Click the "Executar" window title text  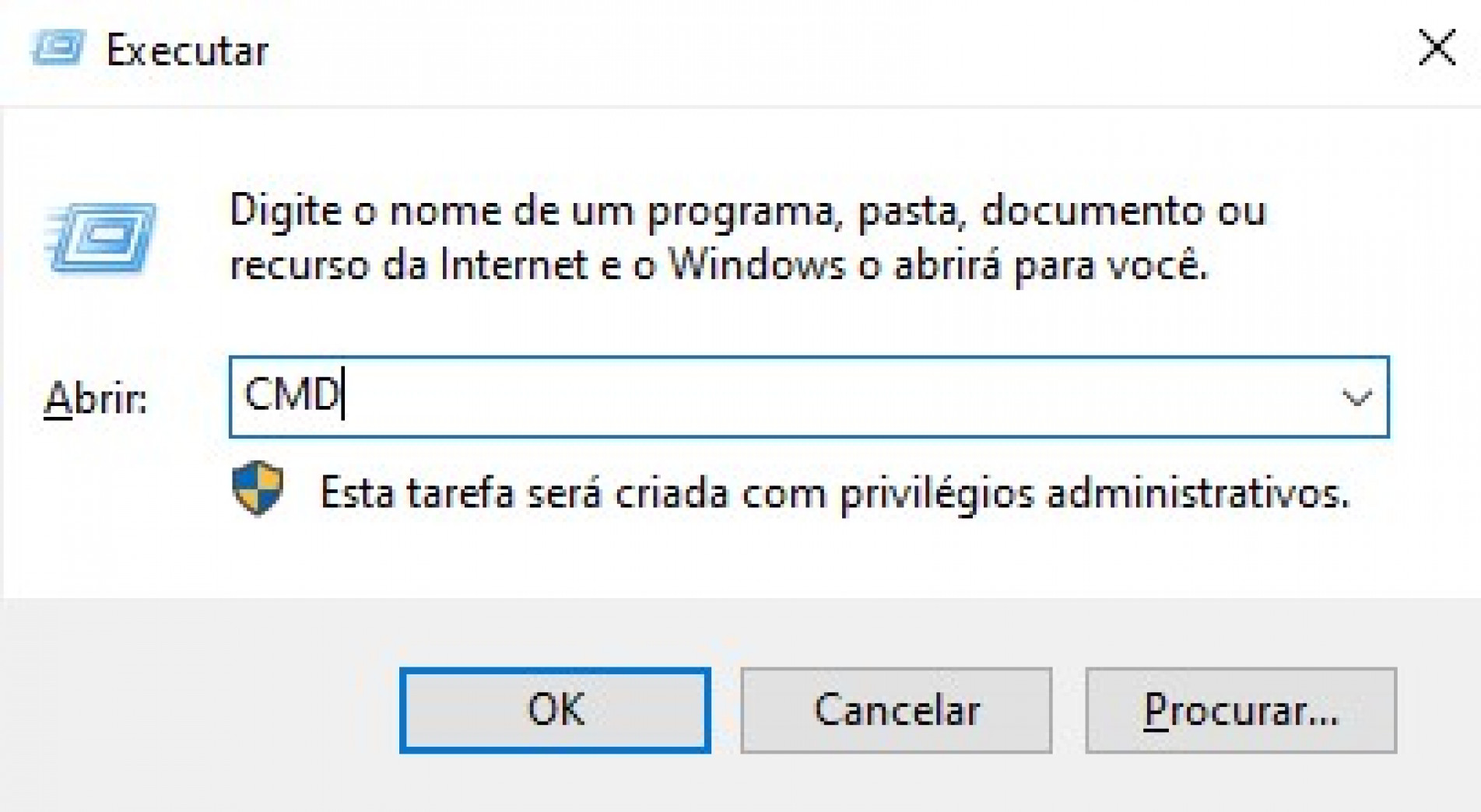pyautogui.click(x=188, y=51)
